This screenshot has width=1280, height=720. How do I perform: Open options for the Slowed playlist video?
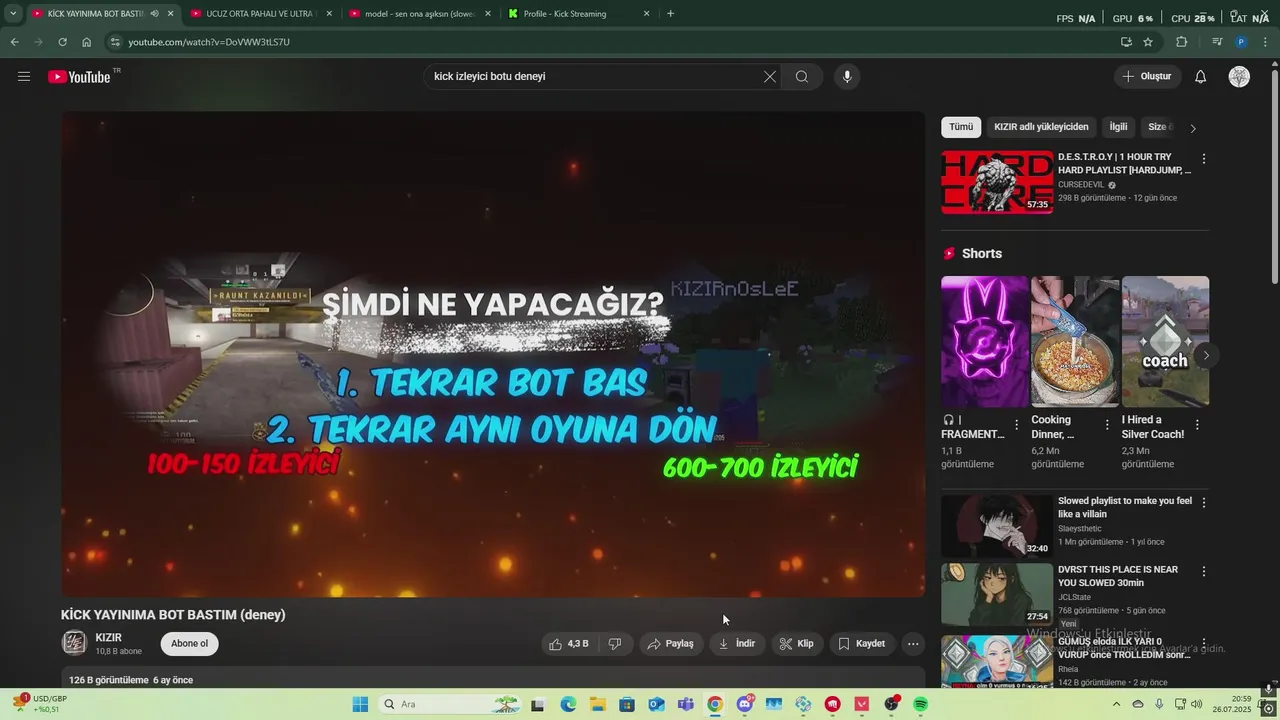1204,502
